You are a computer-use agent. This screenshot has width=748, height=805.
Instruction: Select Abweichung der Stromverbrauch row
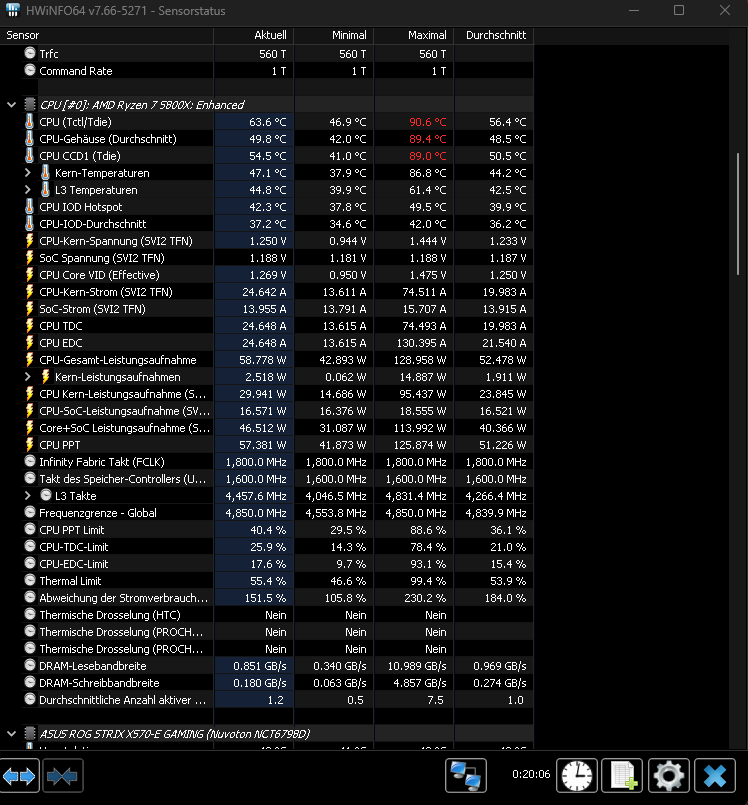click(277, 598)
